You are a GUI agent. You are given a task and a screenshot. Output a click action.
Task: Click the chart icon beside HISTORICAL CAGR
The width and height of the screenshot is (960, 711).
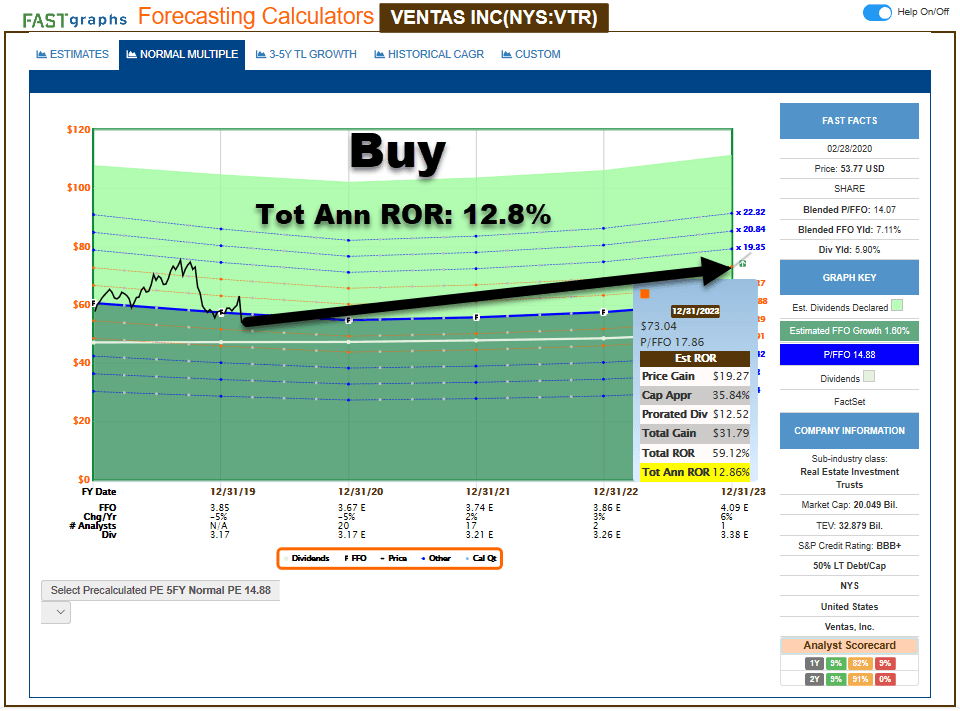[x=380, y=55]
